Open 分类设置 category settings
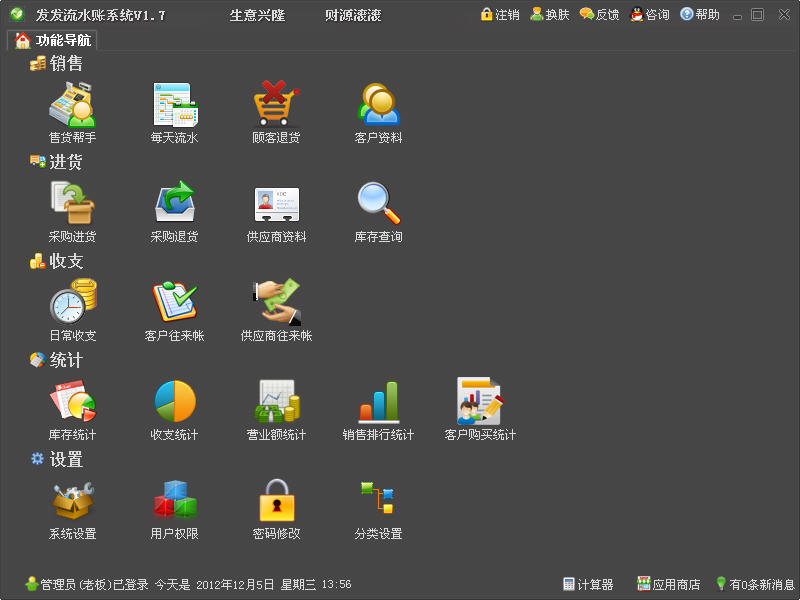 [x=378, y=509]
